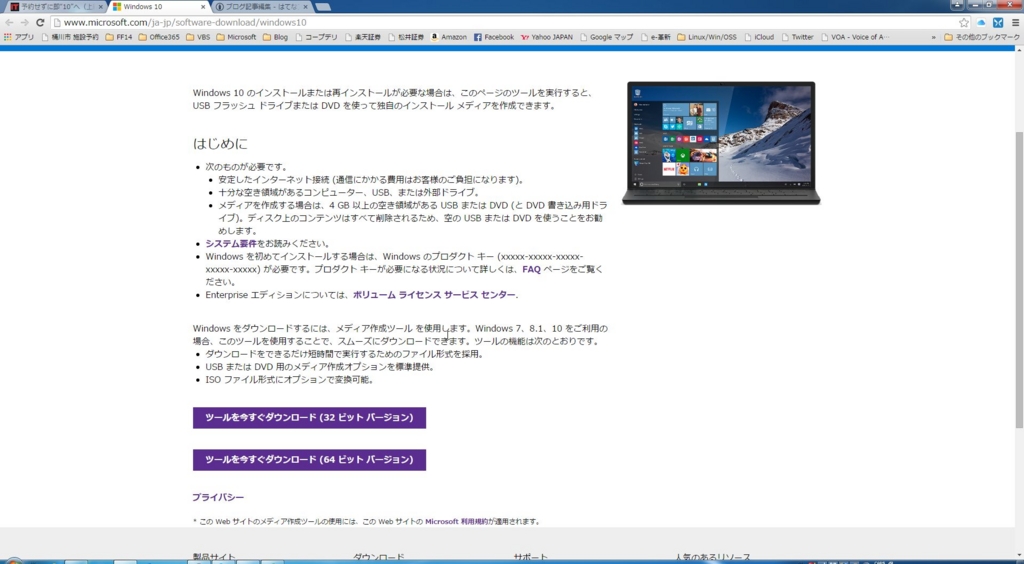
Task: Open the プライバシー link
Action: pos(218,497)
